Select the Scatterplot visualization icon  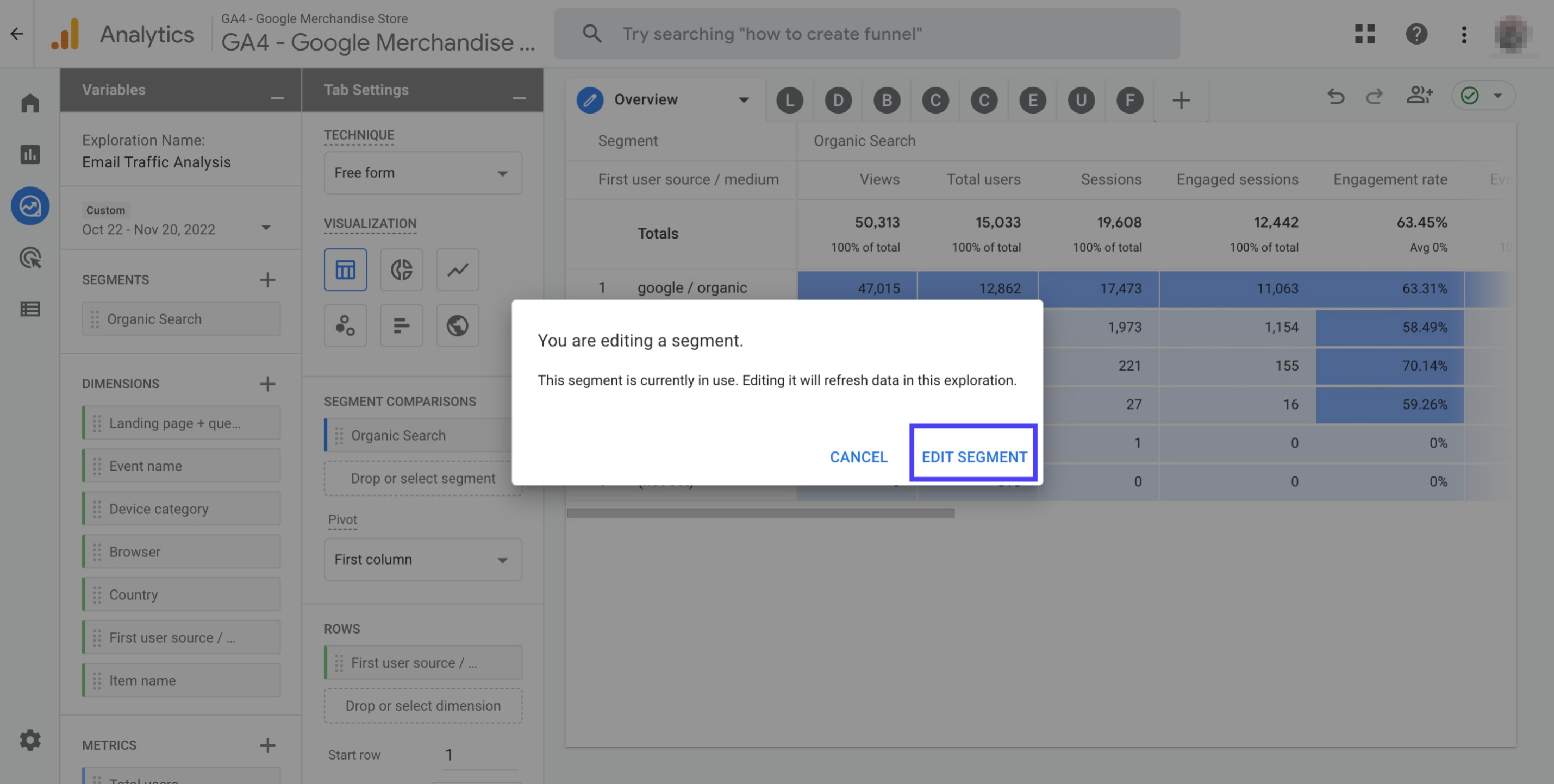[345, 325]
